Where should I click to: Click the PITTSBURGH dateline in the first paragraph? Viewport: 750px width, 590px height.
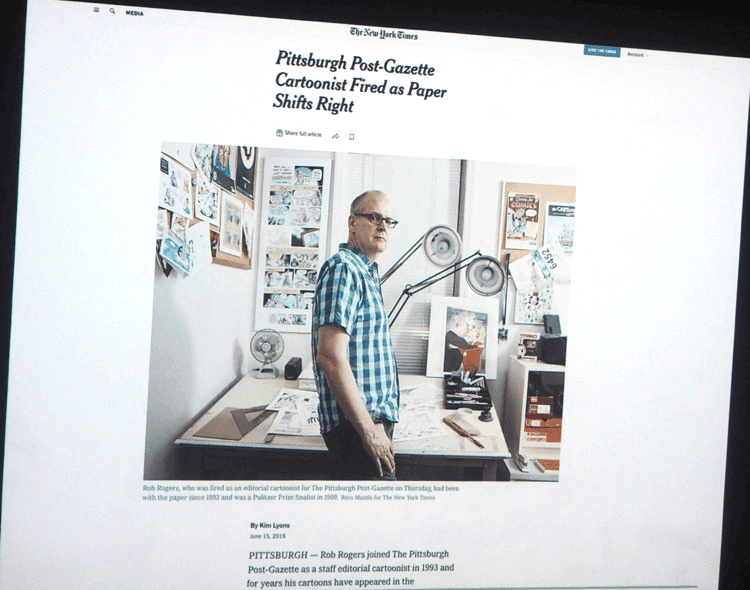click(x=285, y=554)
